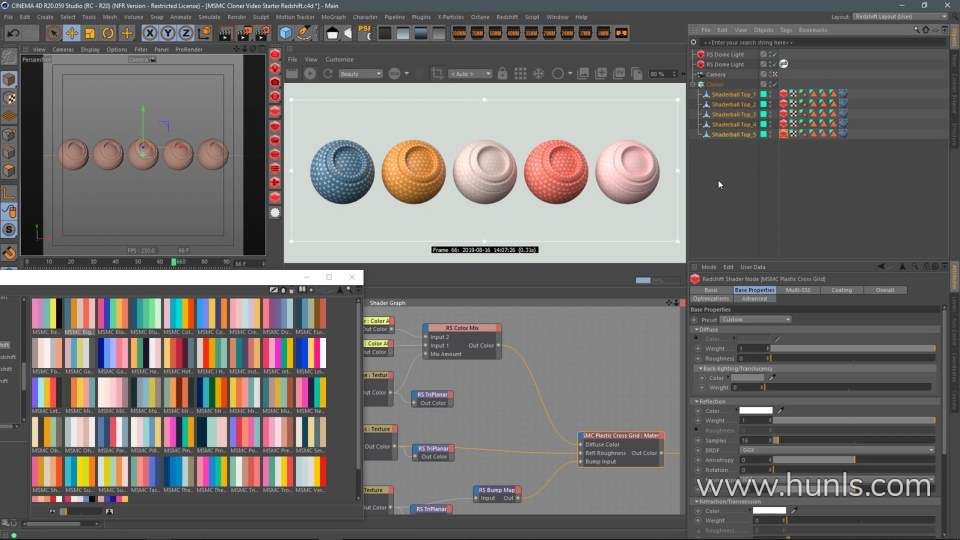Click the lock icon in render view toolbar

(500, 74)
